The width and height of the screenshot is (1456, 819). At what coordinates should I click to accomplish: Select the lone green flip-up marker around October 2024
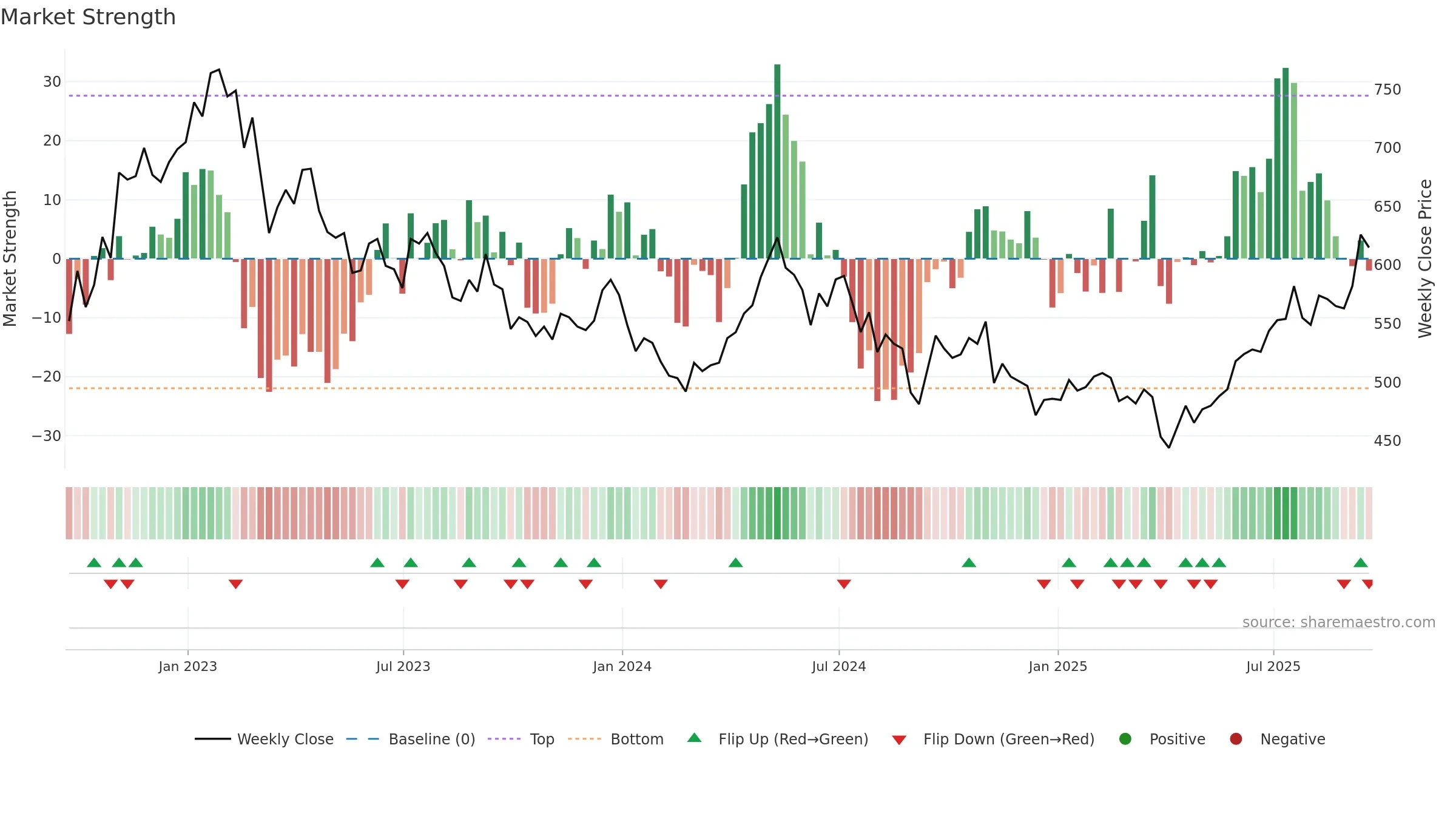(969, 562)
